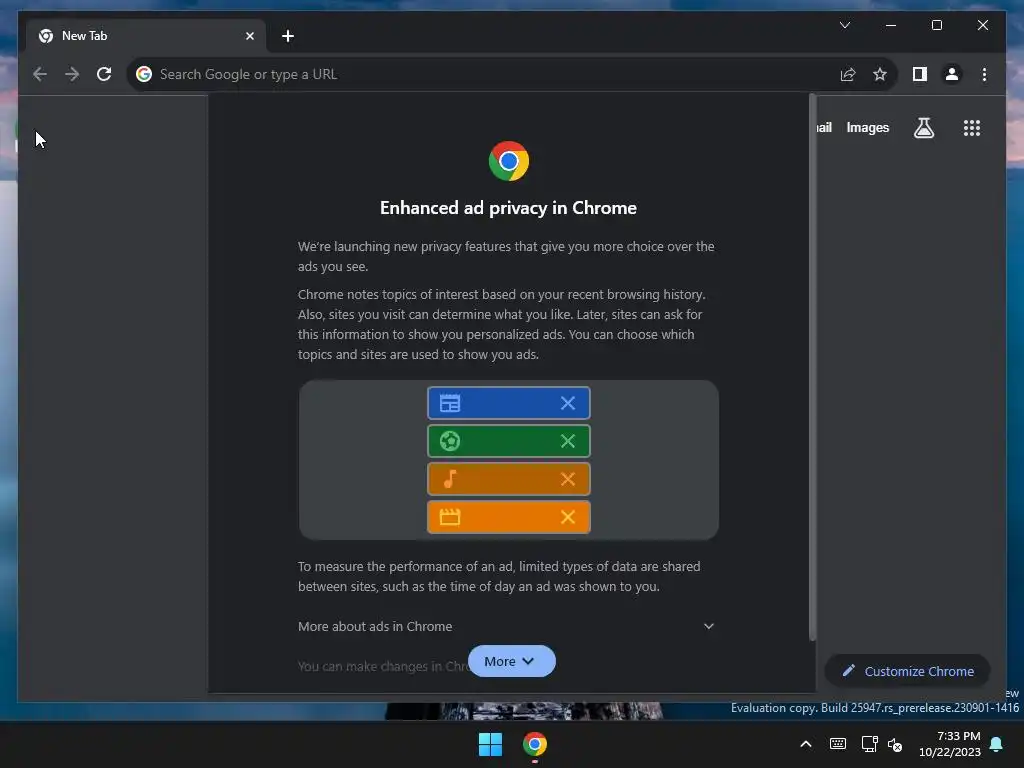
Task: Click movie clapperboard icon
Action: [x=450, y=517]
